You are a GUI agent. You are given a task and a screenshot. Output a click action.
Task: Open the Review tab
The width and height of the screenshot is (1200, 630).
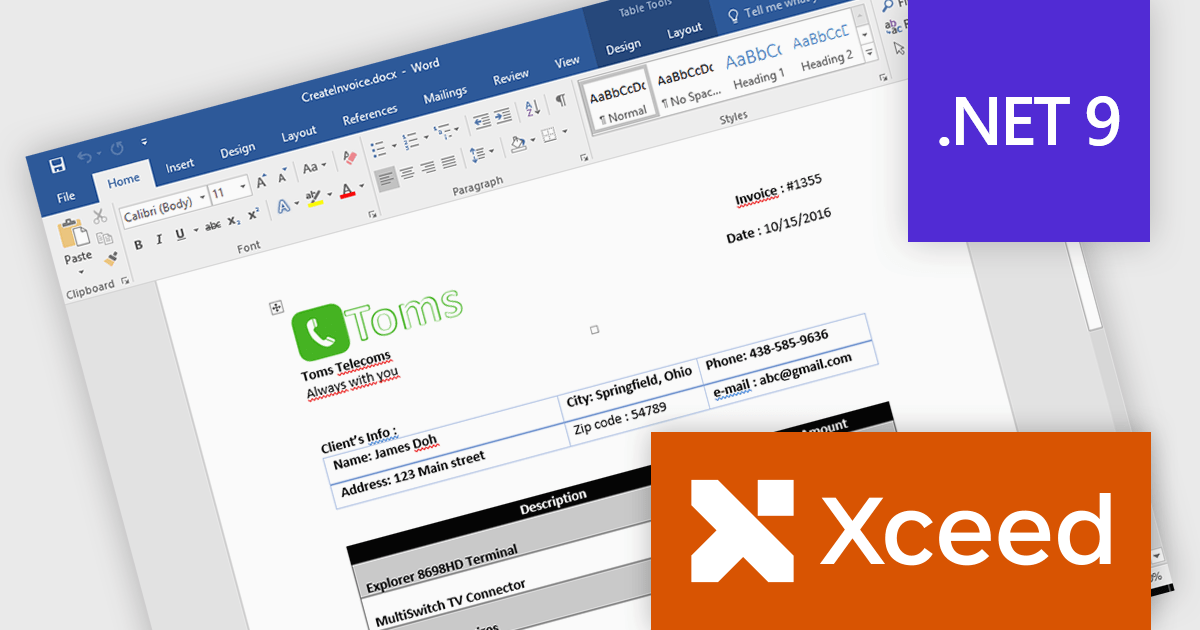[511, 77]
